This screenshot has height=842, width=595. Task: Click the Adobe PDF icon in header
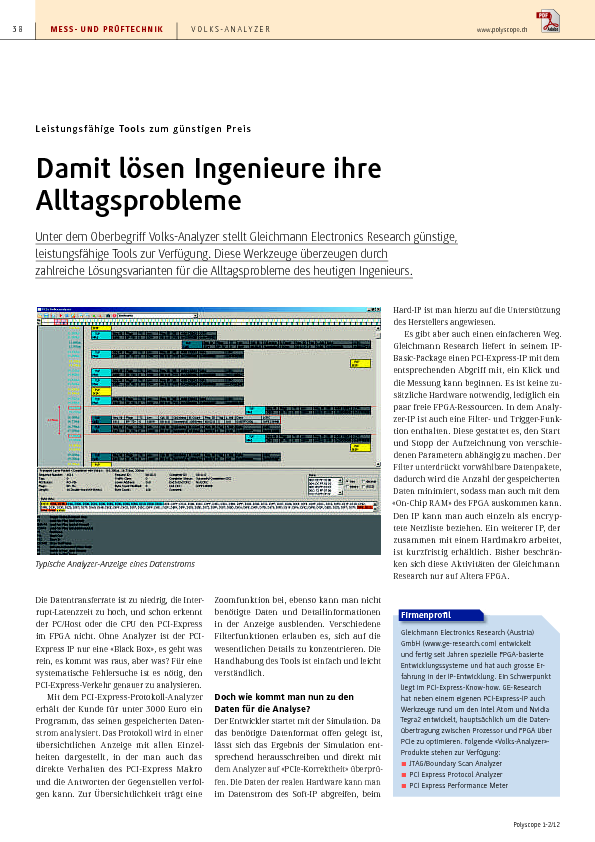(548, 21)
